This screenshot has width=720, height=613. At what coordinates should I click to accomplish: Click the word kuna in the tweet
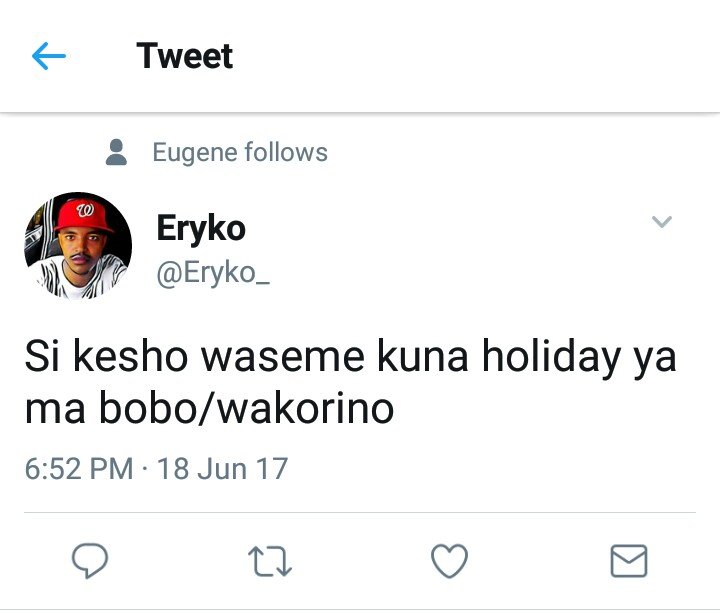click(x=423, y=355)
